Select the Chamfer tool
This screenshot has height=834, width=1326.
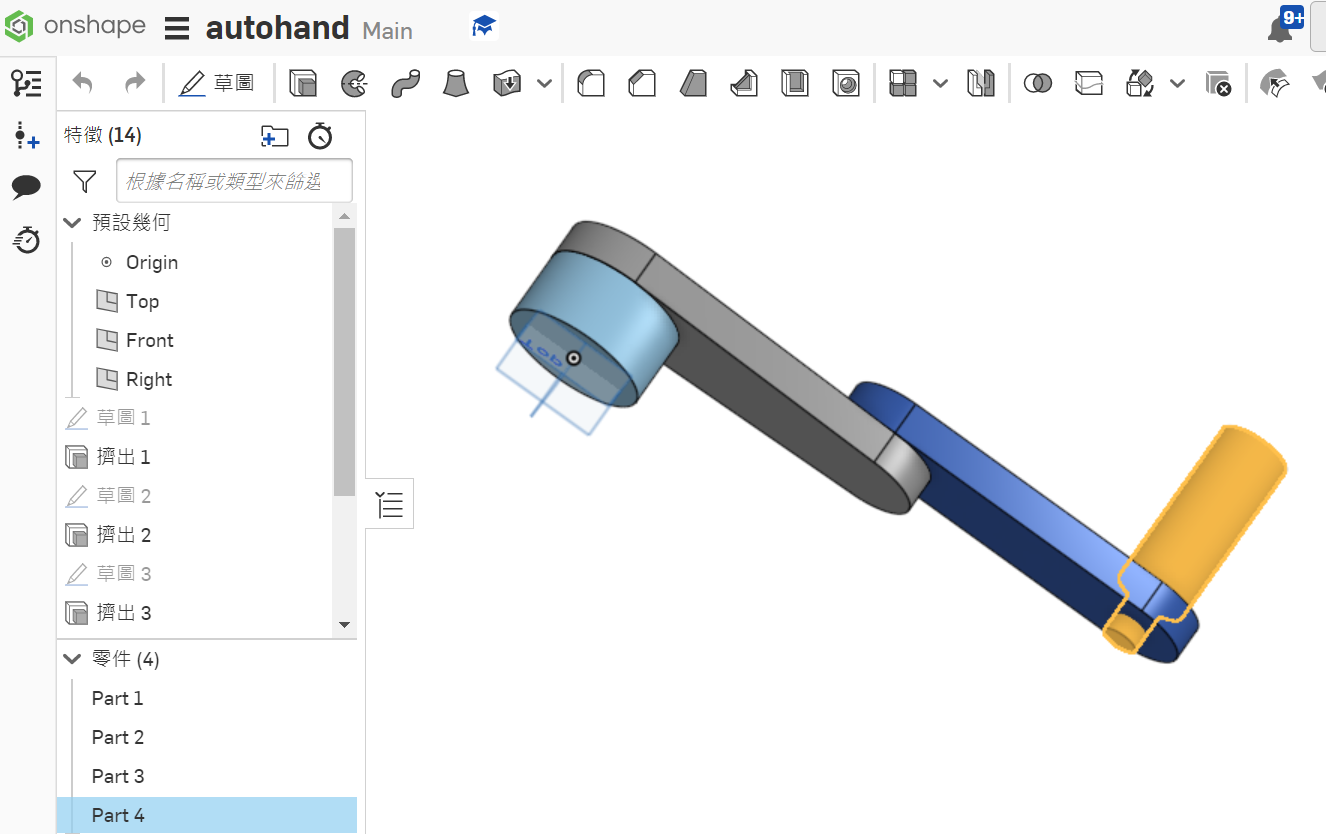tap(642, 83)
